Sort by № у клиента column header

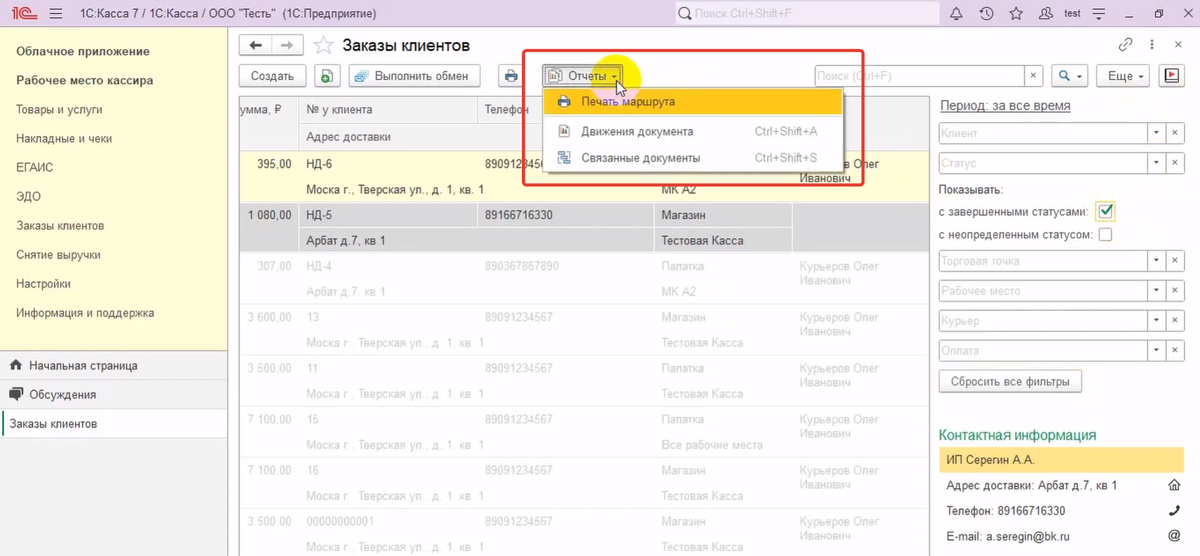click(x=389, y=110)
